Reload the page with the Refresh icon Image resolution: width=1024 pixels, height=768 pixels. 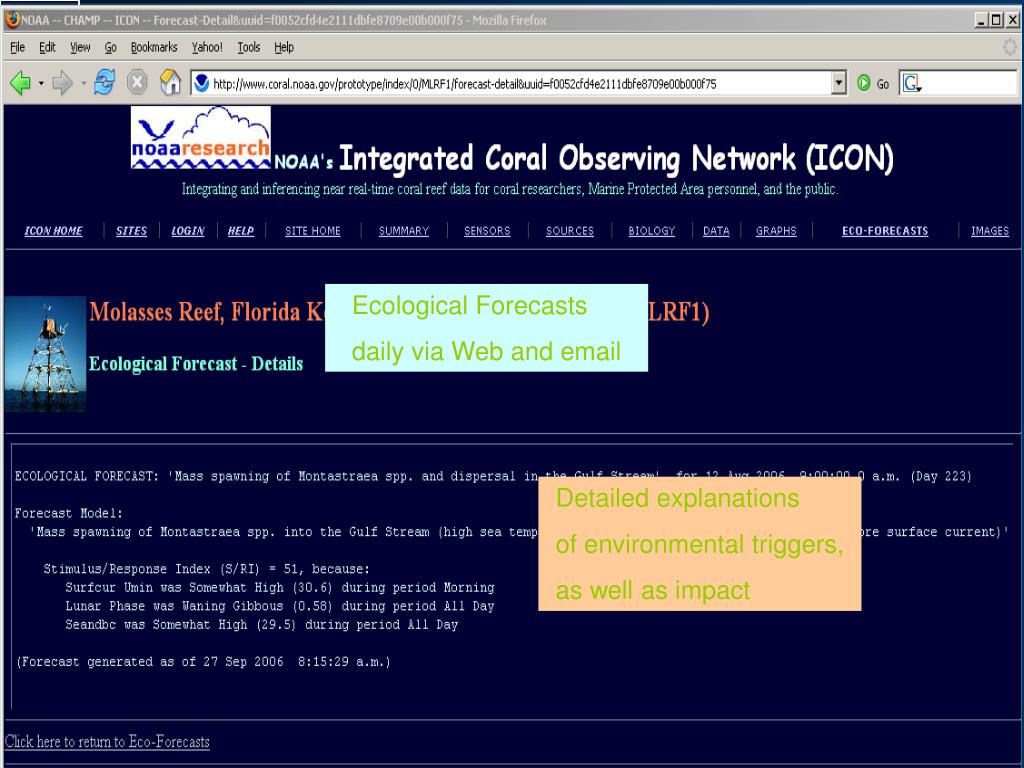pos(104,83)
